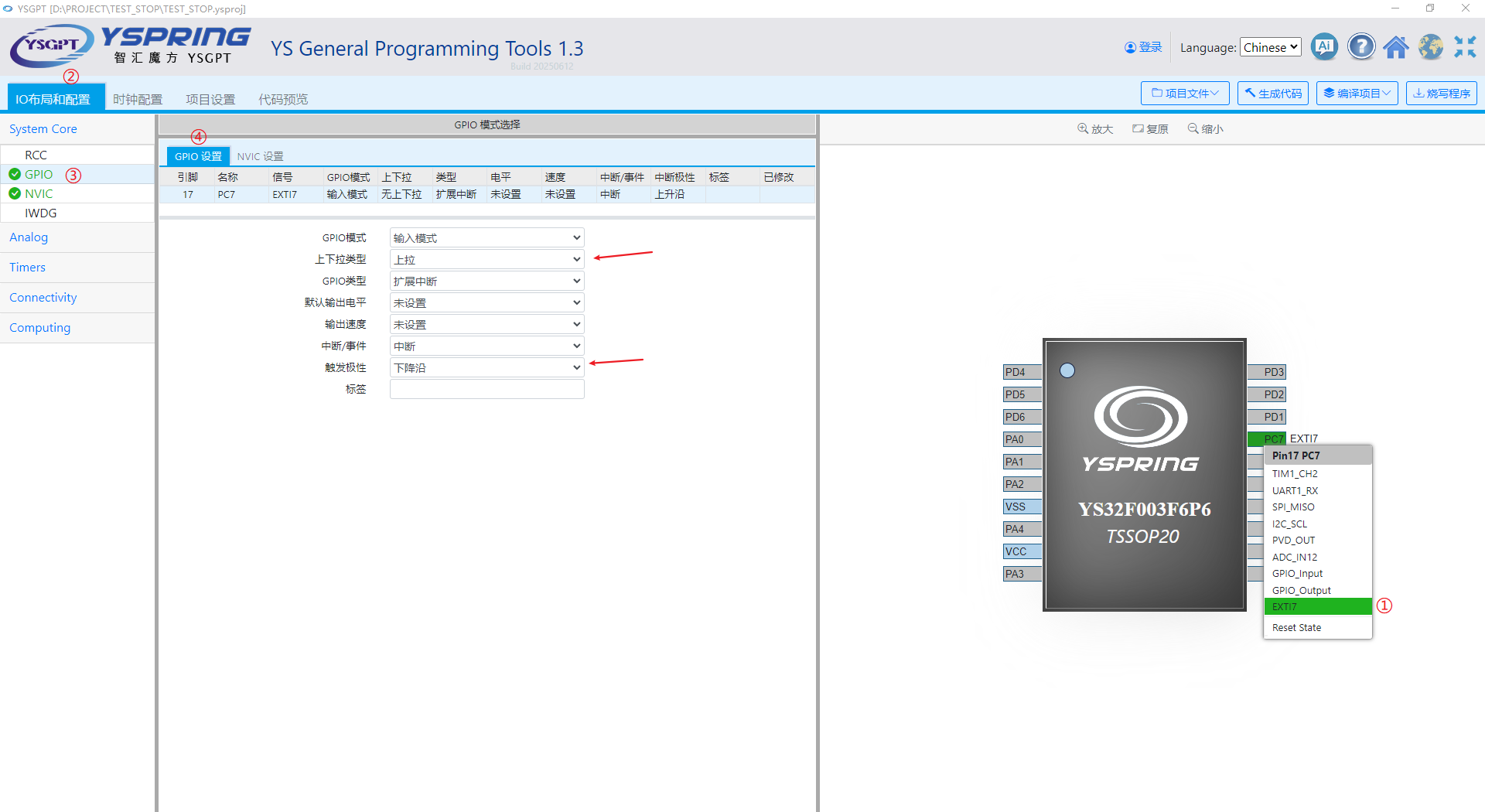Select NVIC in the System Core list
Image resolution: width=1485 pixels, height=812 pixels.
[77, 193]
